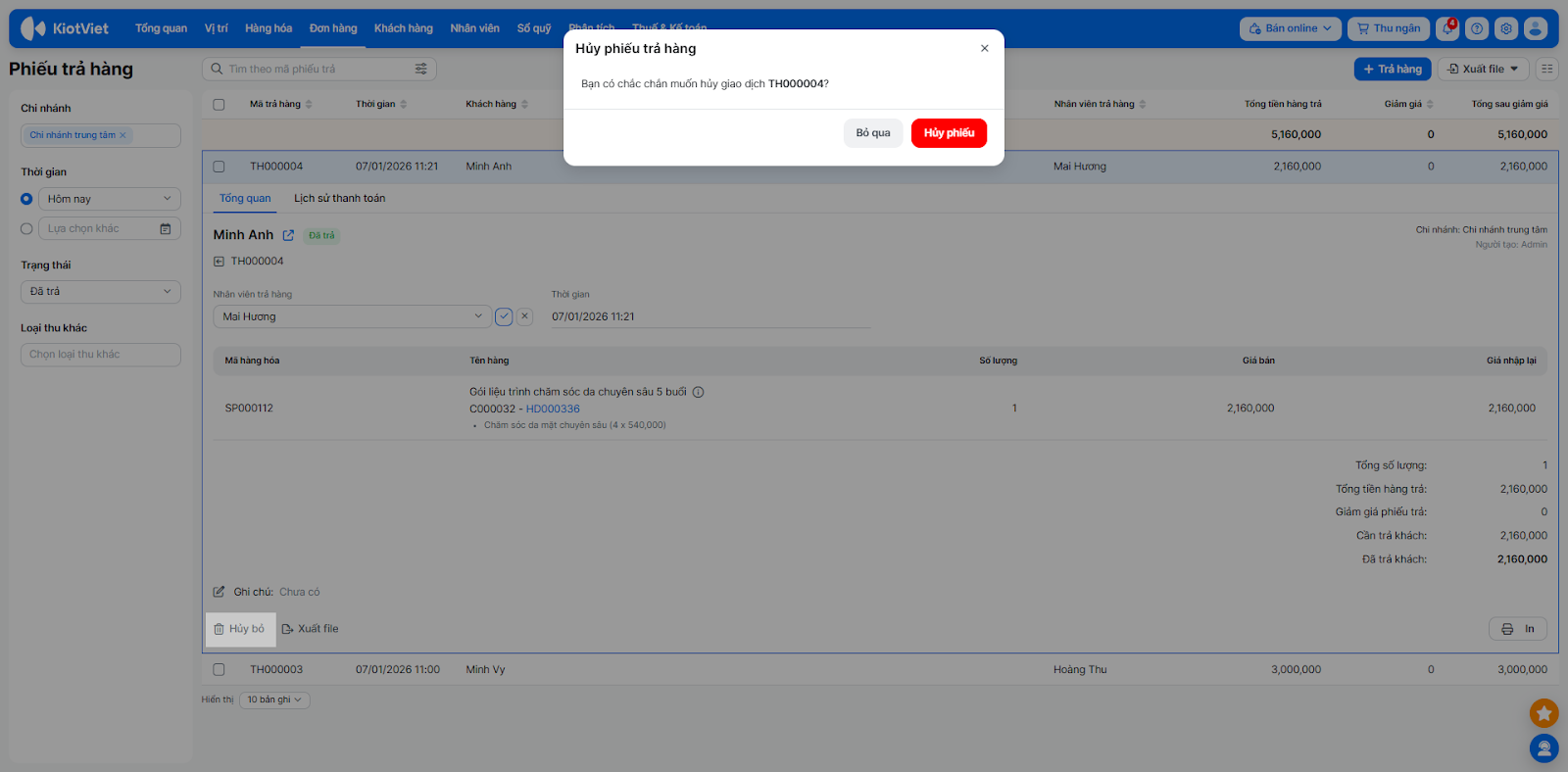
Task: Open the Hàng hóa menu
Action: (x=269, y=28)
